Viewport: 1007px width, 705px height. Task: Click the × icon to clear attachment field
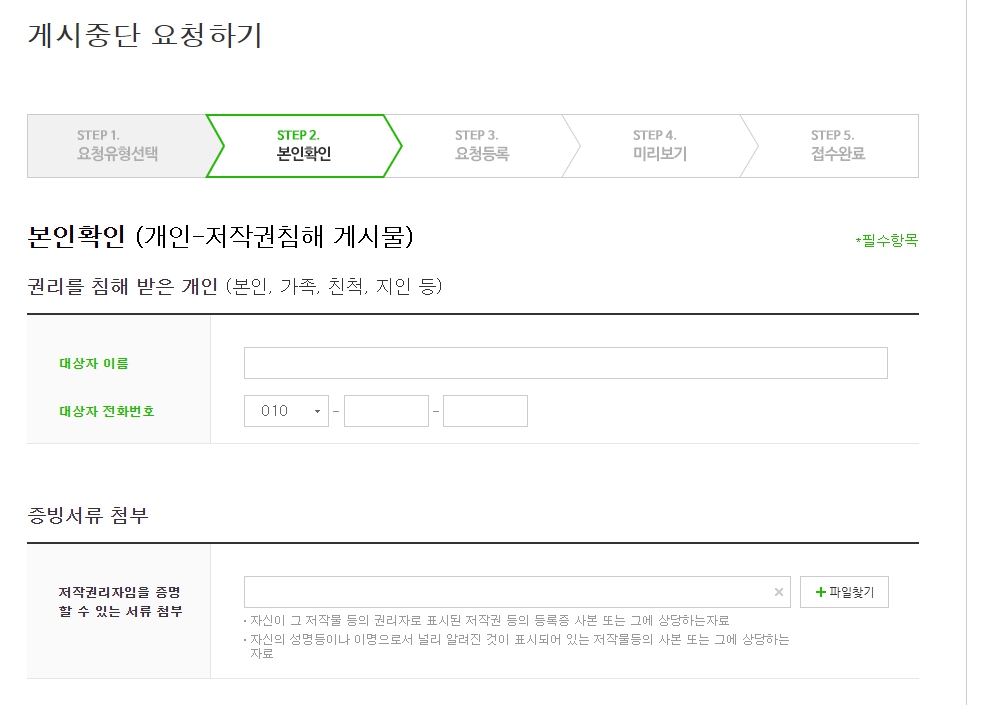tap(779, 592)
